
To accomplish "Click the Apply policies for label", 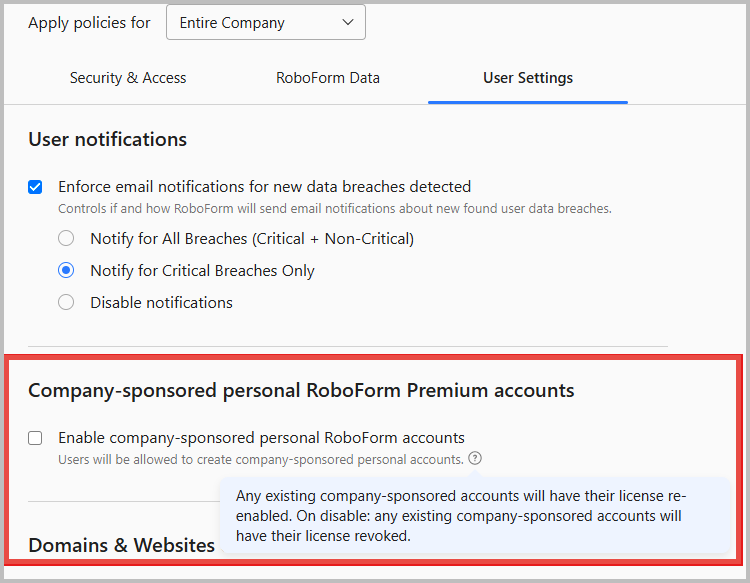I will [x=89, y=22].
